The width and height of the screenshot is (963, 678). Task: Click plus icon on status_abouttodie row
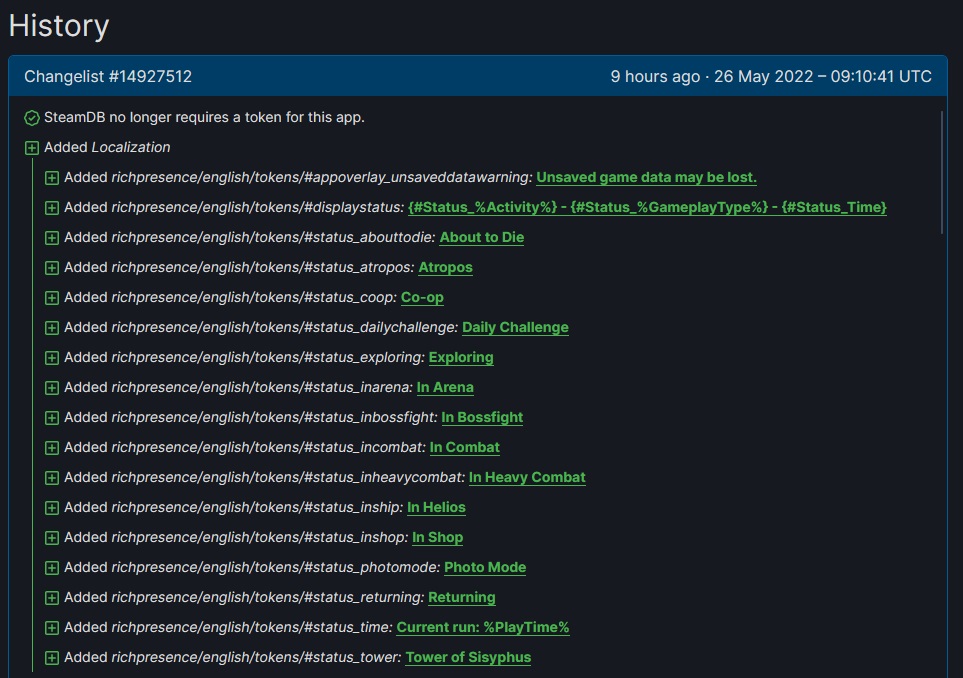52,238
